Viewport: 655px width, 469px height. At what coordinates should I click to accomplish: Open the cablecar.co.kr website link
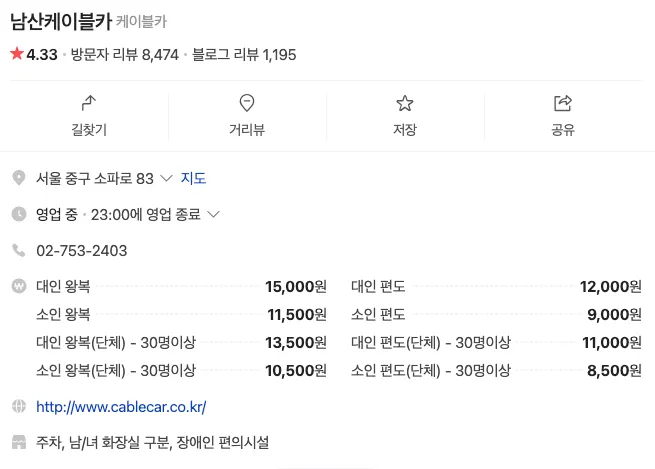pos(121,407)
